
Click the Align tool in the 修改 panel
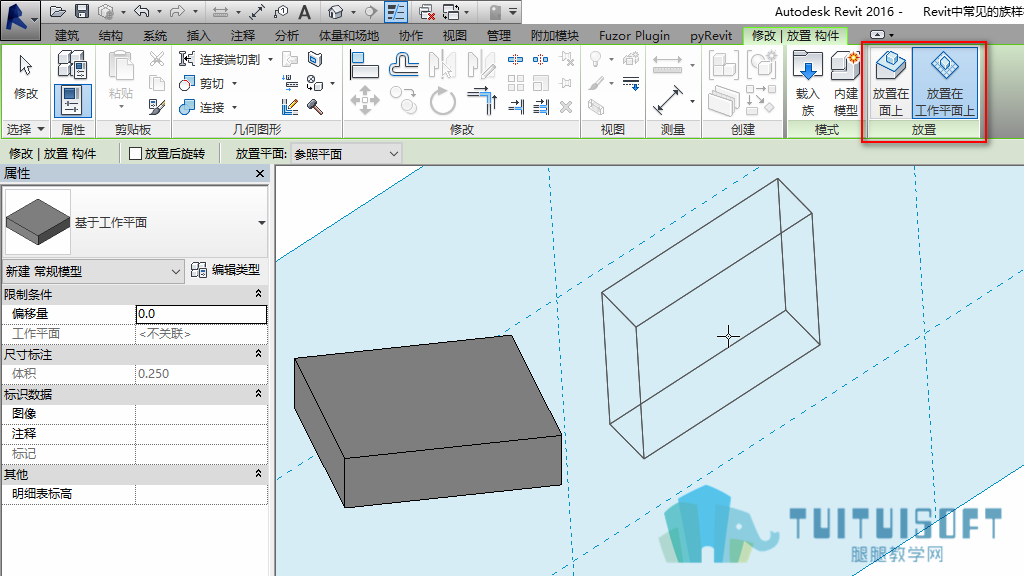tap(364, 65)
